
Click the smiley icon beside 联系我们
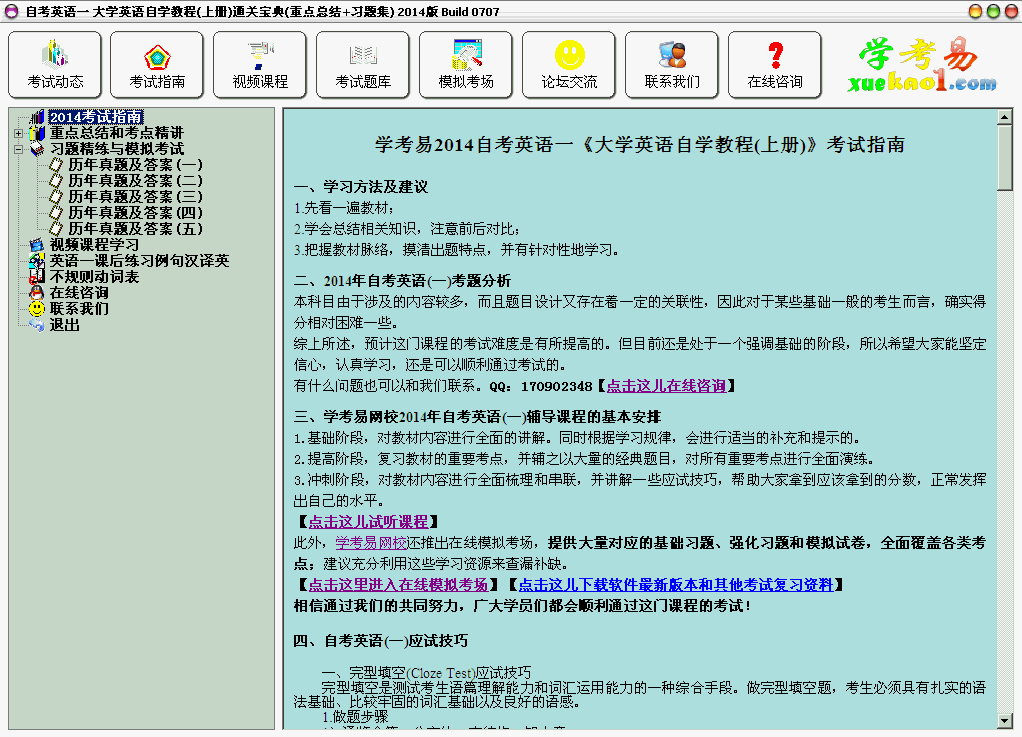click(x=37, y=309)
